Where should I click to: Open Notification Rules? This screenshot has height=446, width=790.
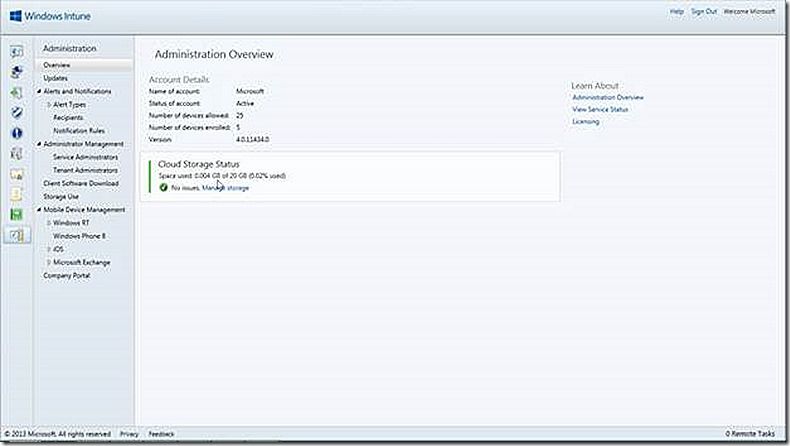pyautogui.click(x=79, y=131)
